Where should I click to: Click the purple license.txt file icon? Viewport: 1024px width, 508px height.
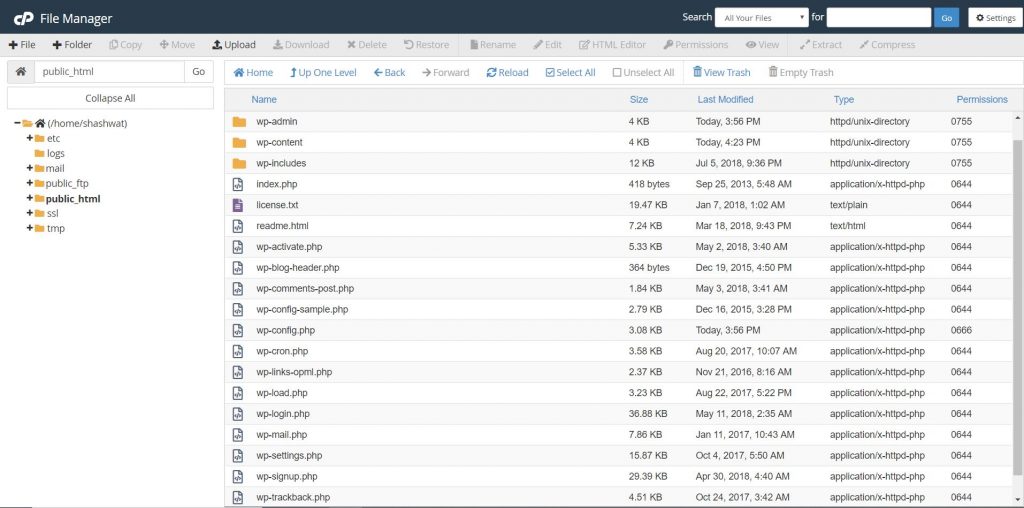coord(238,205)
